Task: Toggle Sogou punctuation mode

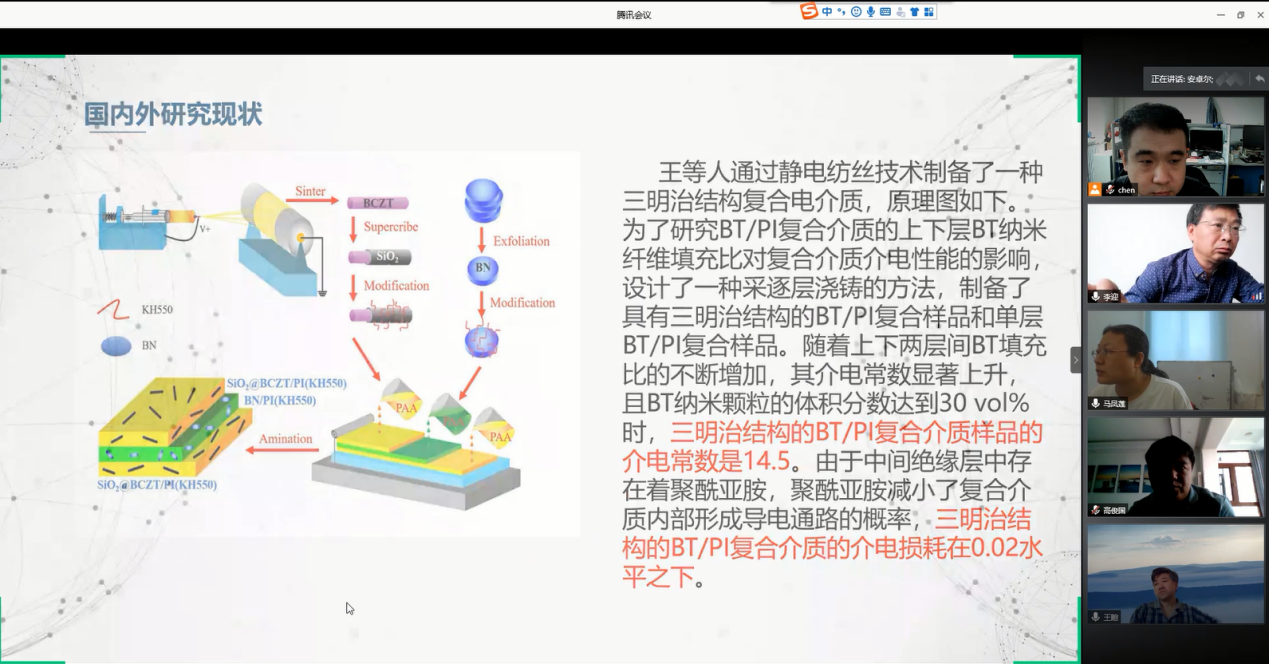Action: click(841, 12)
